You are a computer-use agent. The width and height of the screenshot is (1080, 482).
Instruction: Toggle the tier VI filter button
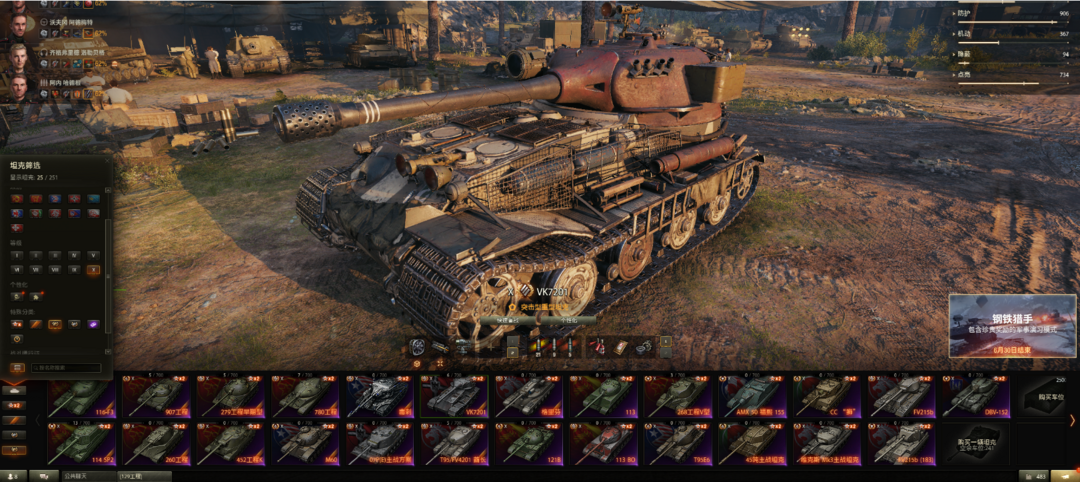coord(17,270)
